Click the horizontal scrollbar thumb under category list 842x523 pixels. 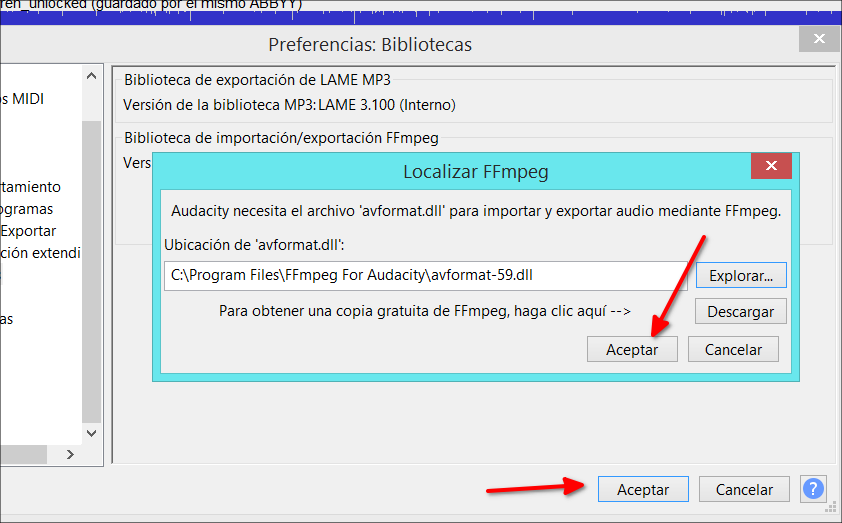click(24, 454)
